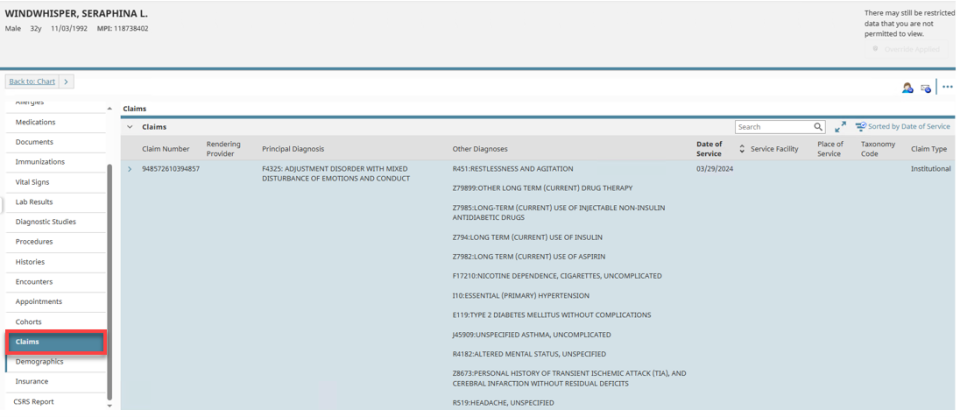This screenshot has height=417, width=960.
Task: Expand claim row 948572610394857
Action: click(x=129, y=169)
